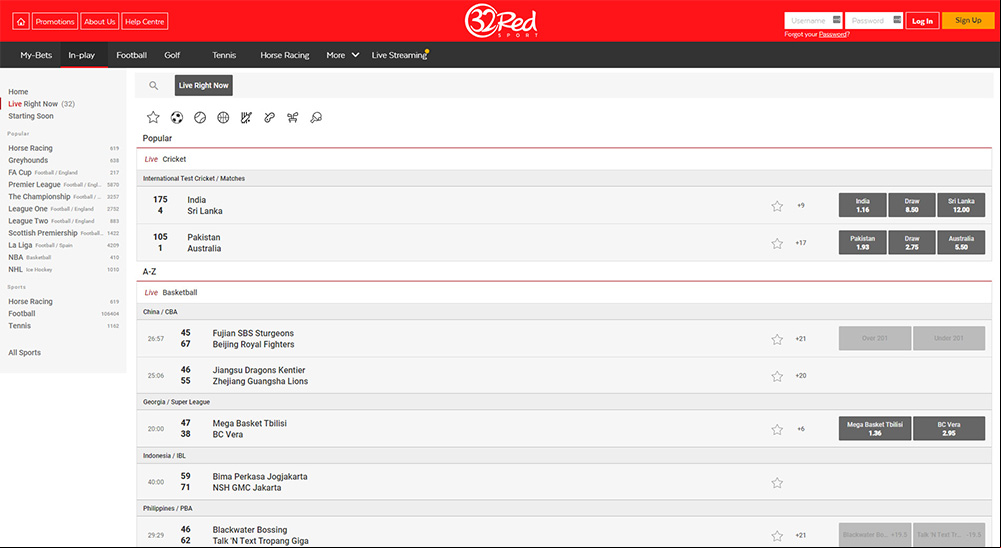Show +9 more markets for India match
Screen dimensions: 1001x548
click(801, 206)
